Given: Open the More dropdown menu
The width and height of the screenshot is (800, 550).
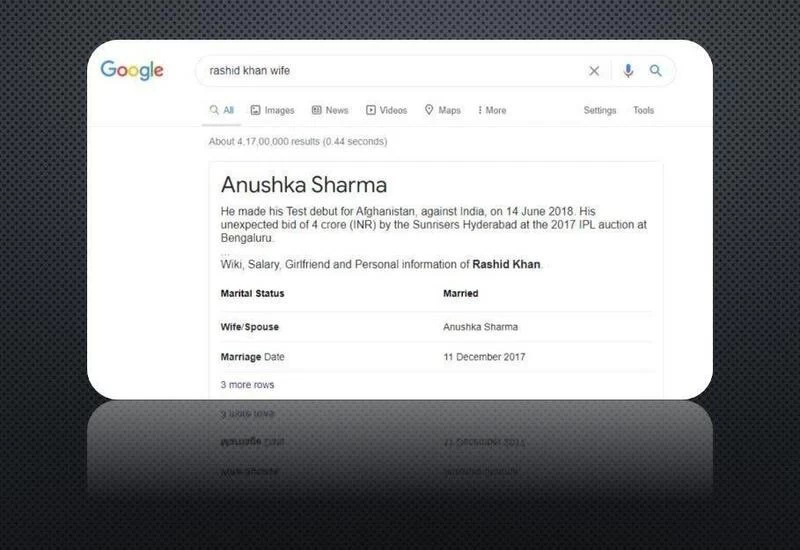Looking at the screenshot, I should tap(492, 110).
